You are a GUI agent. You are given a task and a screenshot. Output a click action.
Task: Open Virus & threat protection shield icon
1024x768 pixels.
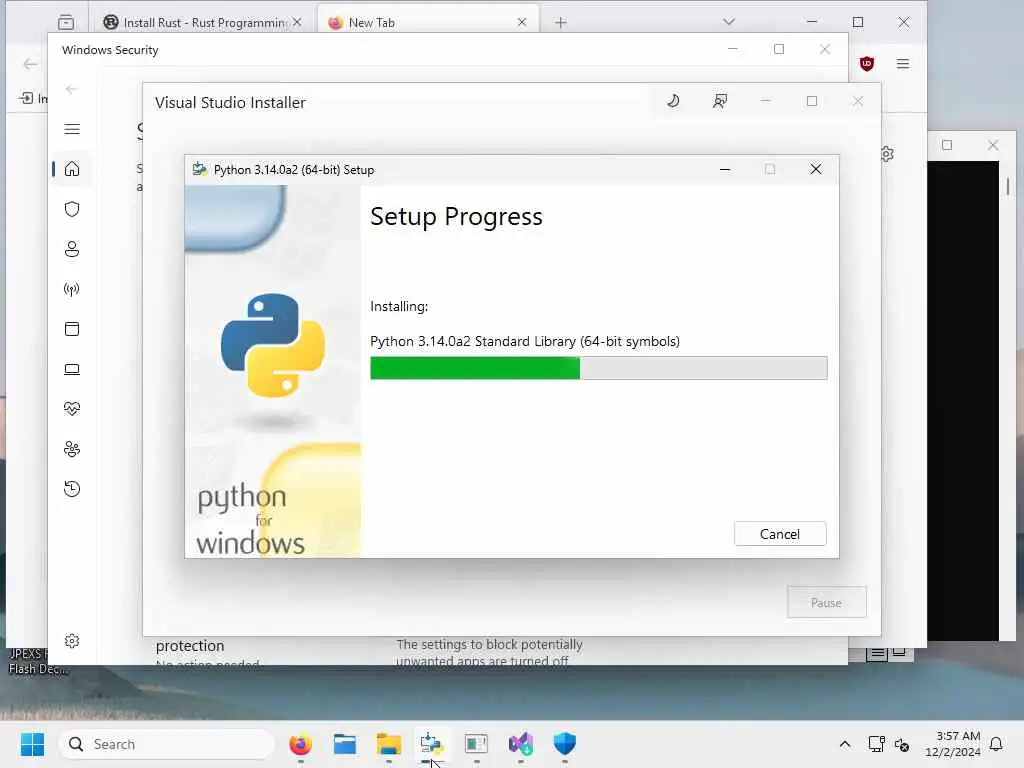coord(72,209)
